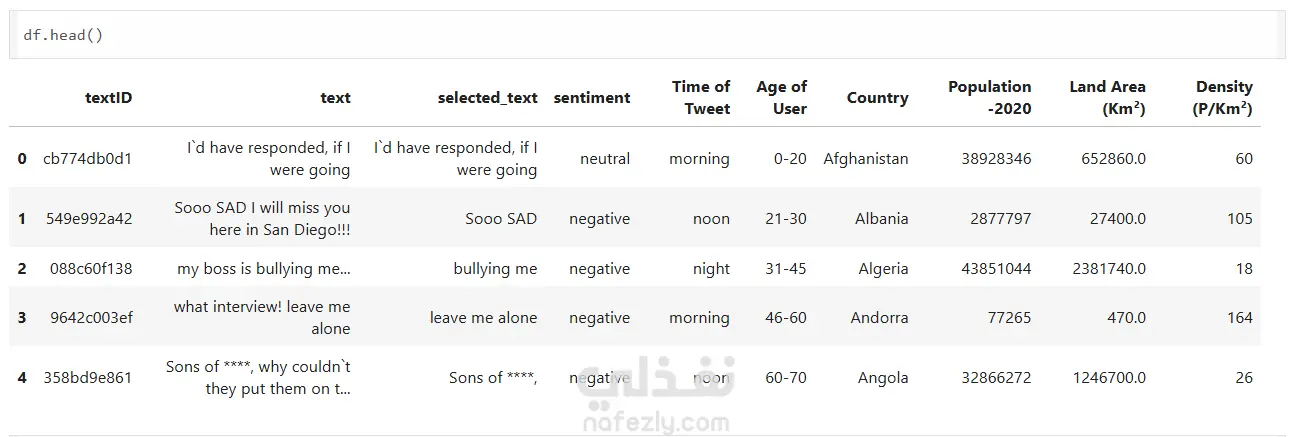Image resolution: width=1312 pixels, height=437 pixels.
Task: Click the row index 2 label
Action: pyautogui.click(x=22, y=269)
